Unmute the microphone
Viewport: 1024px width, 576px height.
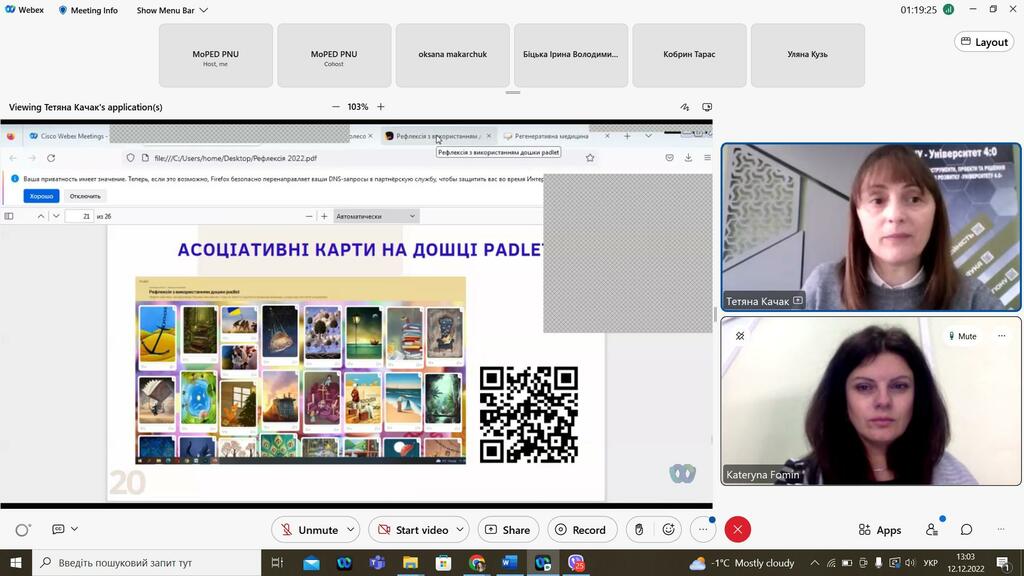tap(309, 530)
